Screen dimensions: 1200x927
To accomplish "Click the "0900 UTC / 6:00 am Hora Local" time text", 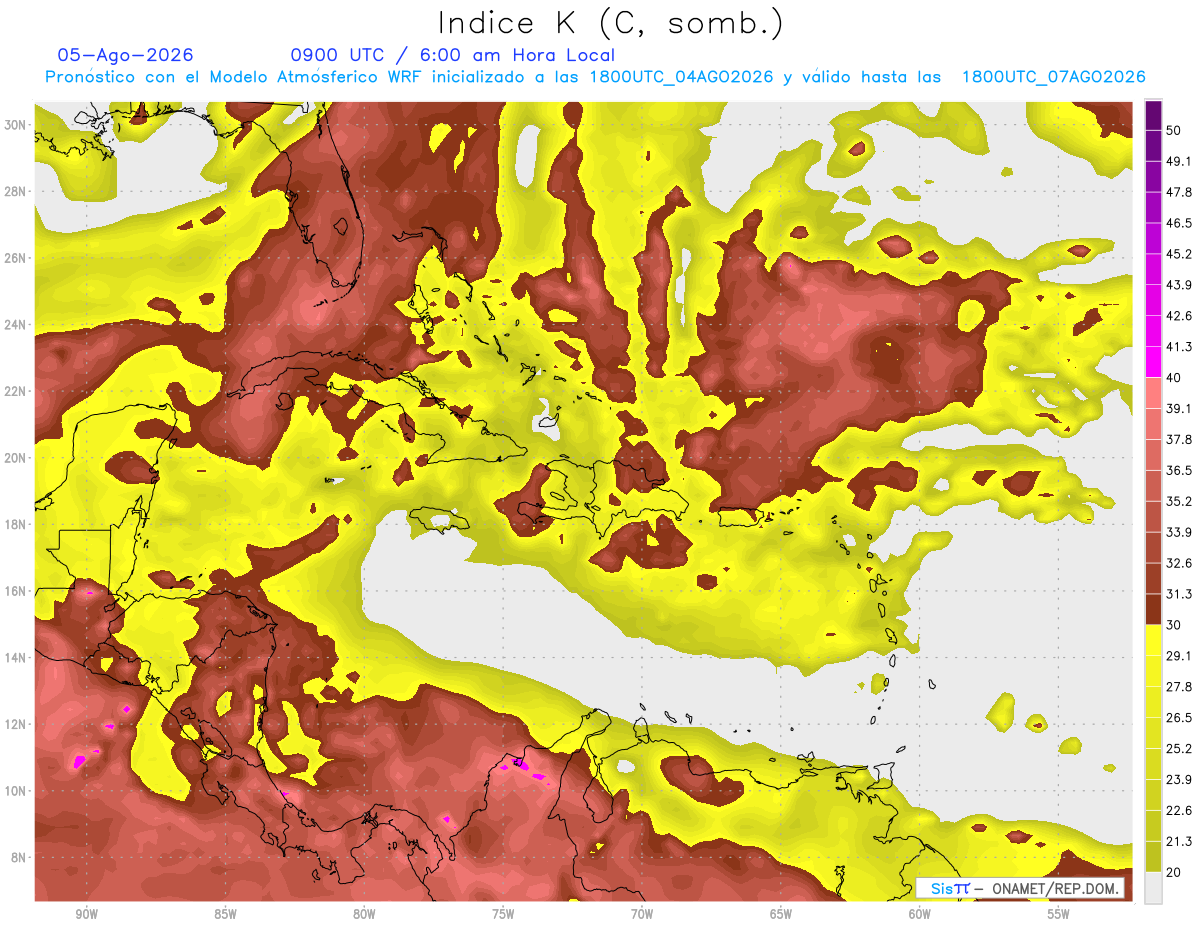I will (453, 55).
